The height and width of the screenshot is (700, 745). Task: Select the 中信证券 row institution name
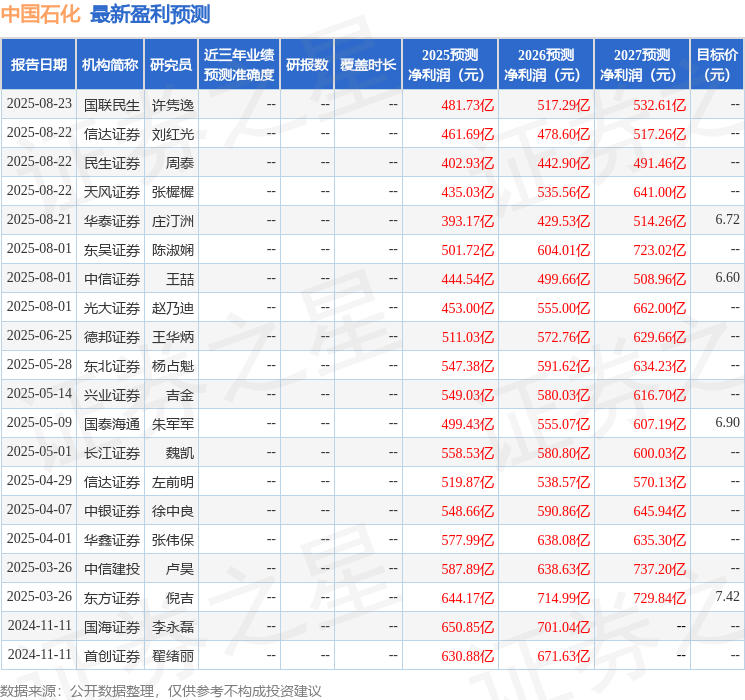112,279
